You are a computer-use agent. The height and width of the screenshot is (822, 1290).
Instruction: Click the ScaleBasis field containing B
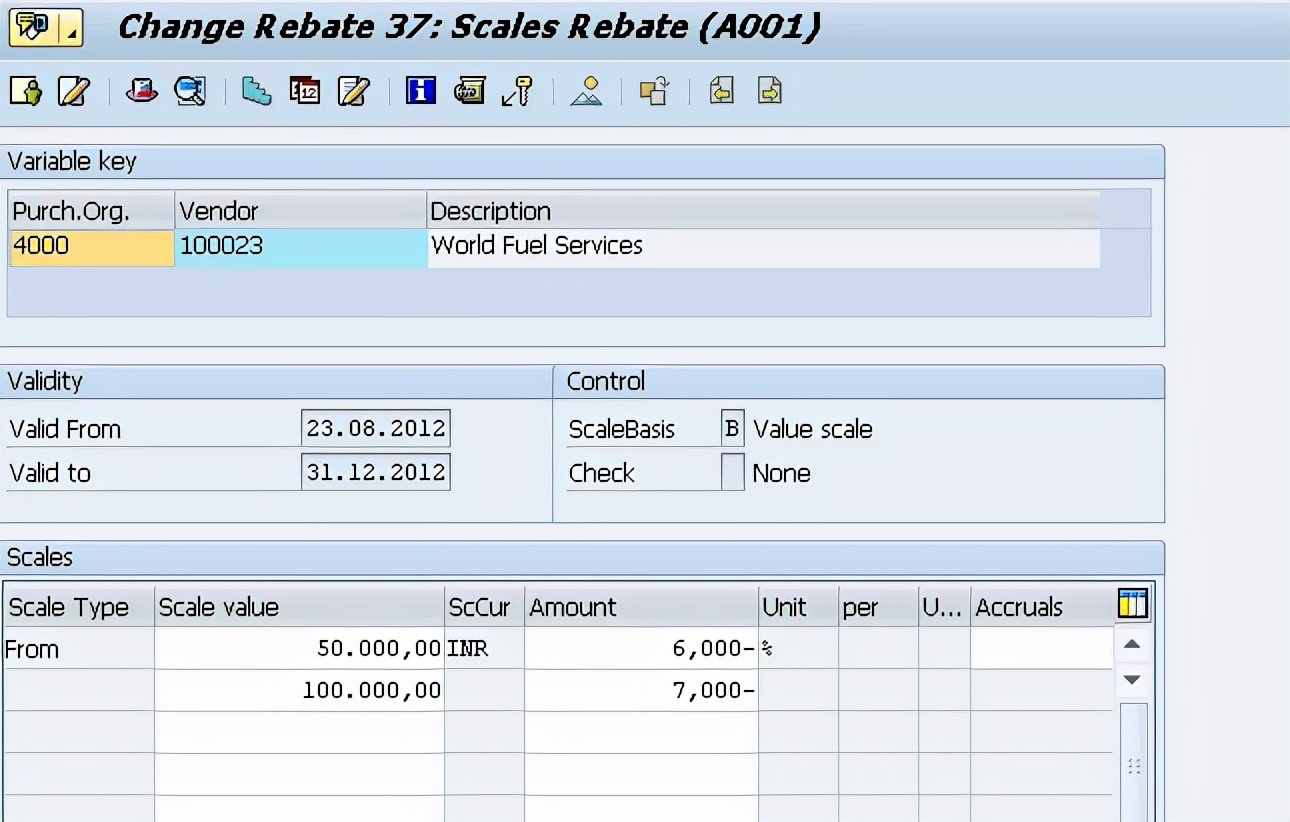732,428
